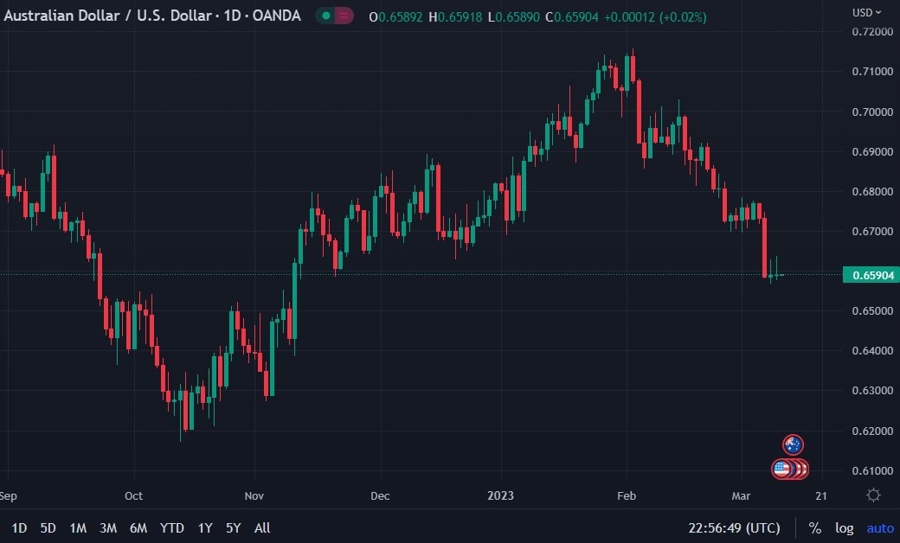Image resolution: width=900 pixels, height=543 pixels.
Task: Click the Oct label on time axis
Action: tap(133, 495)
